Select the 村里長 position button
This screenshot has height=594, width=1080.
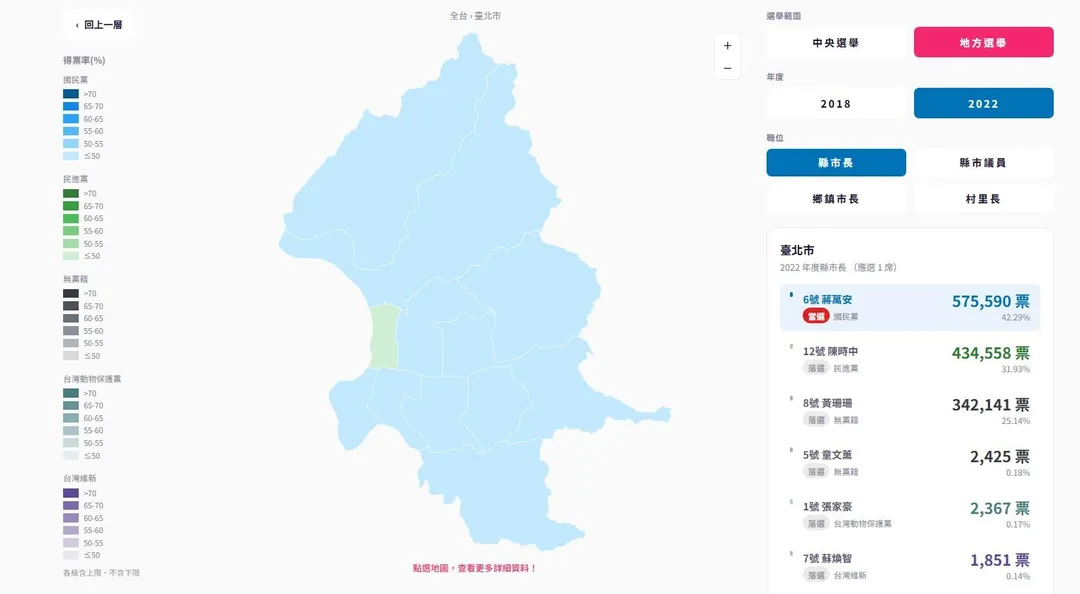[984, 199]
